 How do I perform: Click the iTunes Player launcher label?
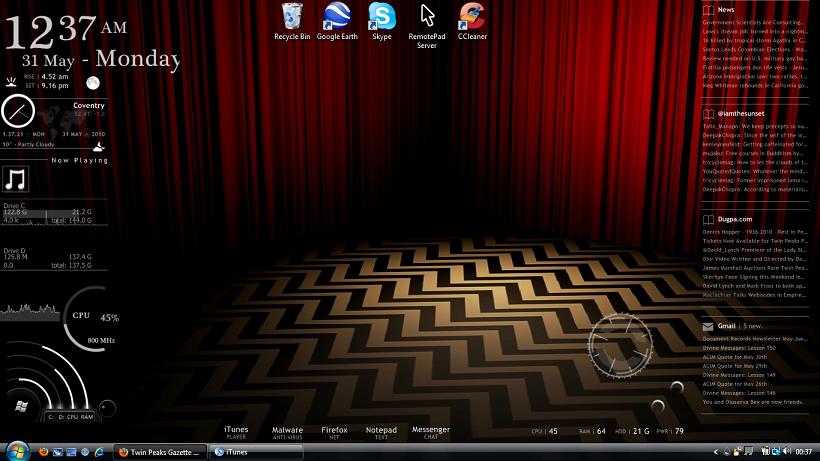[236, 432]
